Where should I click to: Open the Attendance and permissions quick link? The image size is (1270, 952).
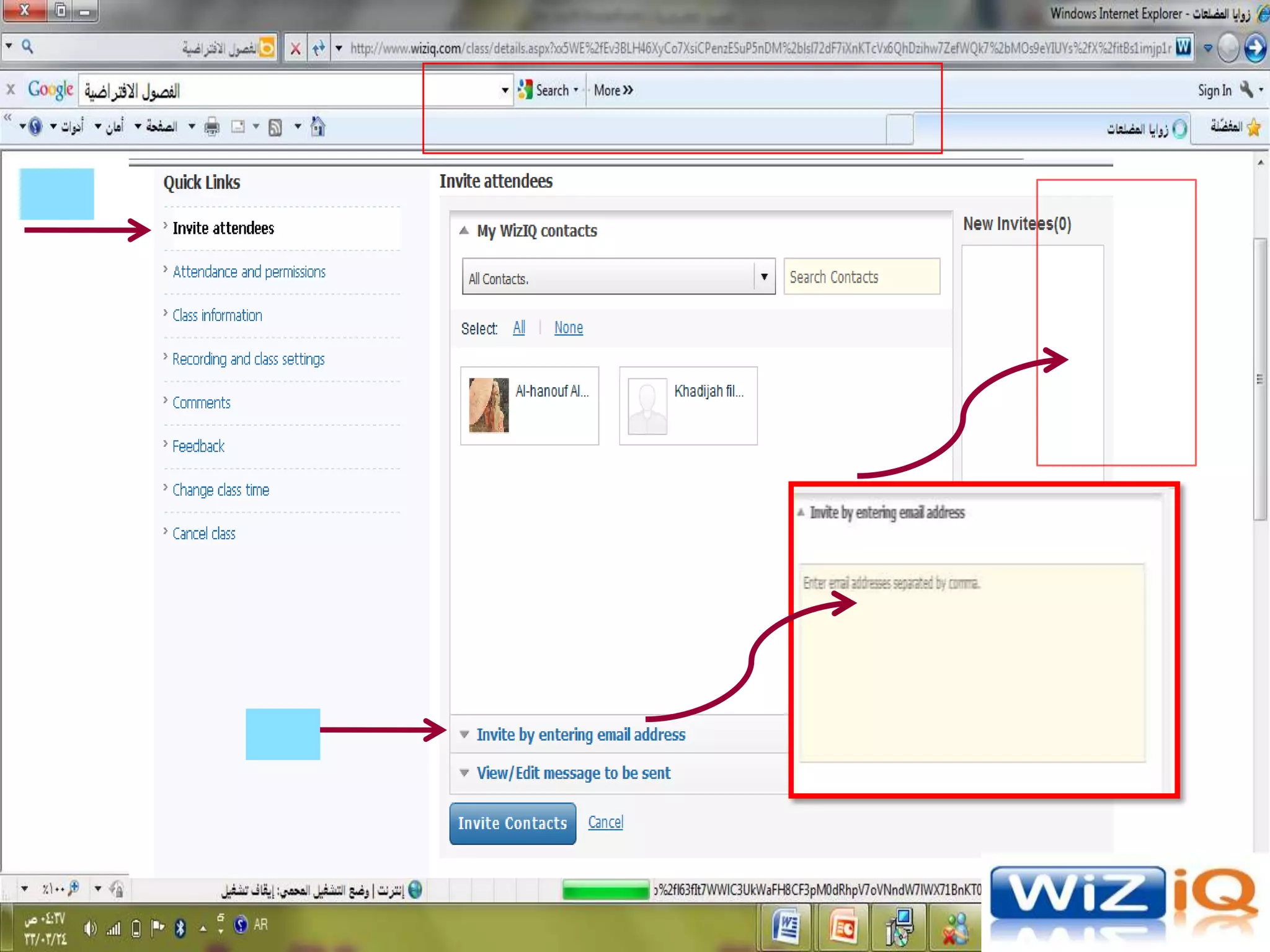(249, 272)
